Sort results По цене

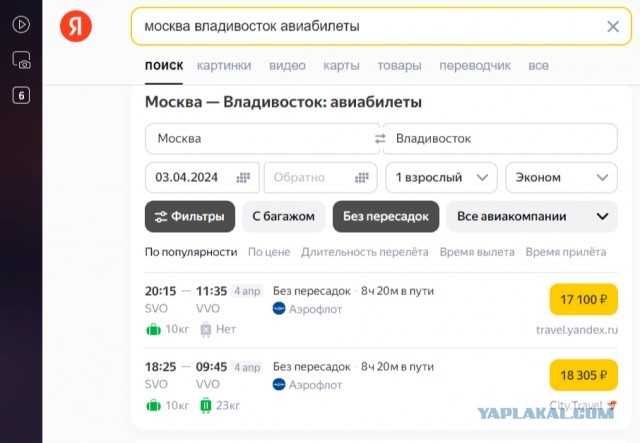tap(269, 252)
